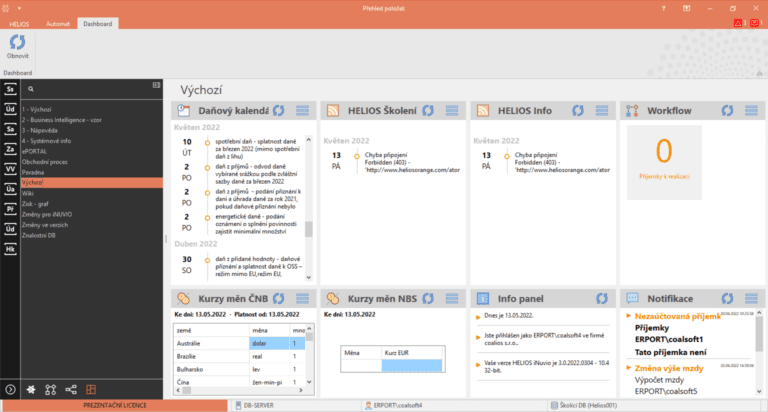Select the Úa module icon in sidebar
768x412 pixels.
tap(10, 189)
